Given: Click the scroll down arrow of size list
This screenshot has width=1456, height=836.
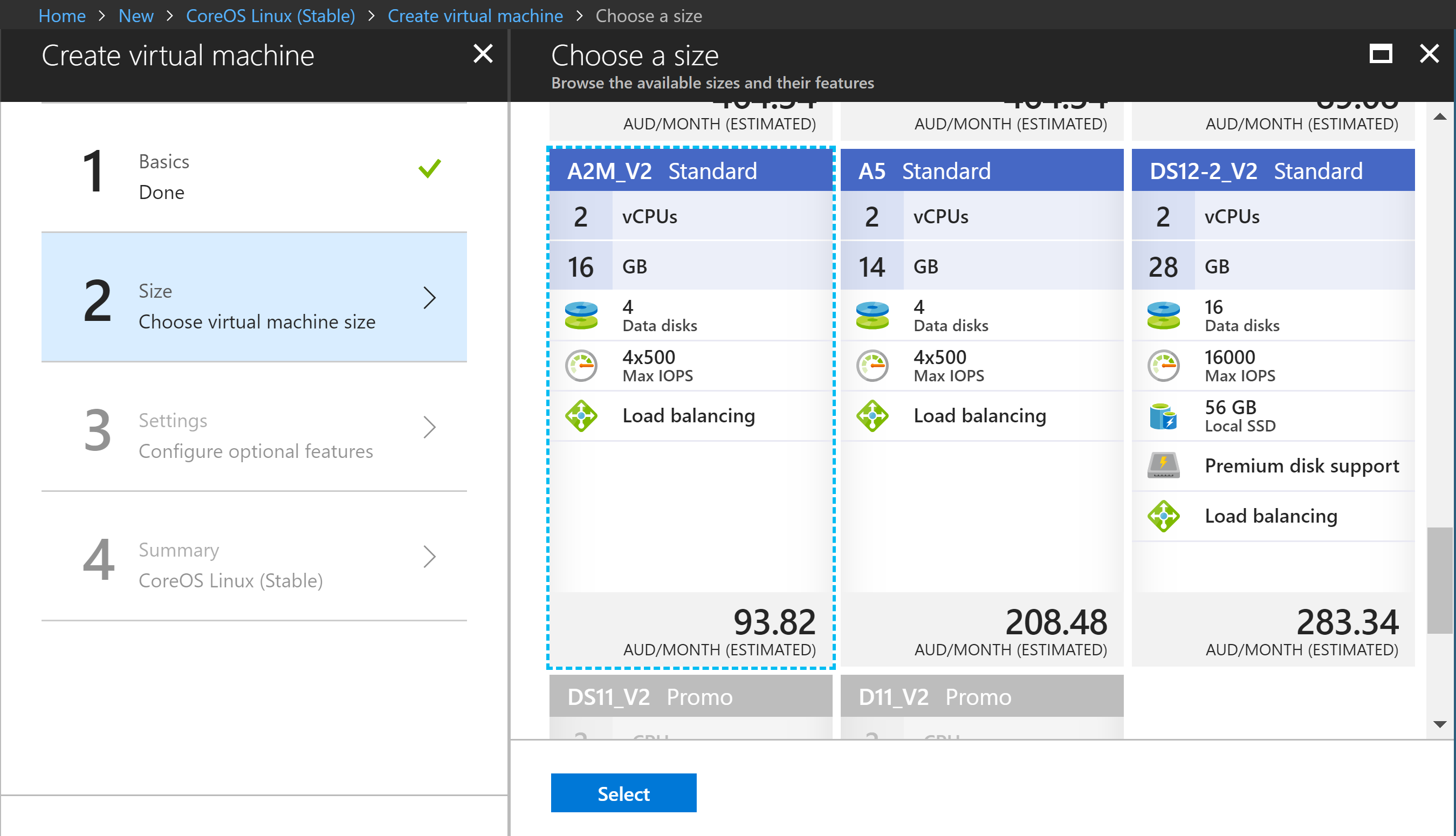Looking at the screenshot, I should 1439,724.
